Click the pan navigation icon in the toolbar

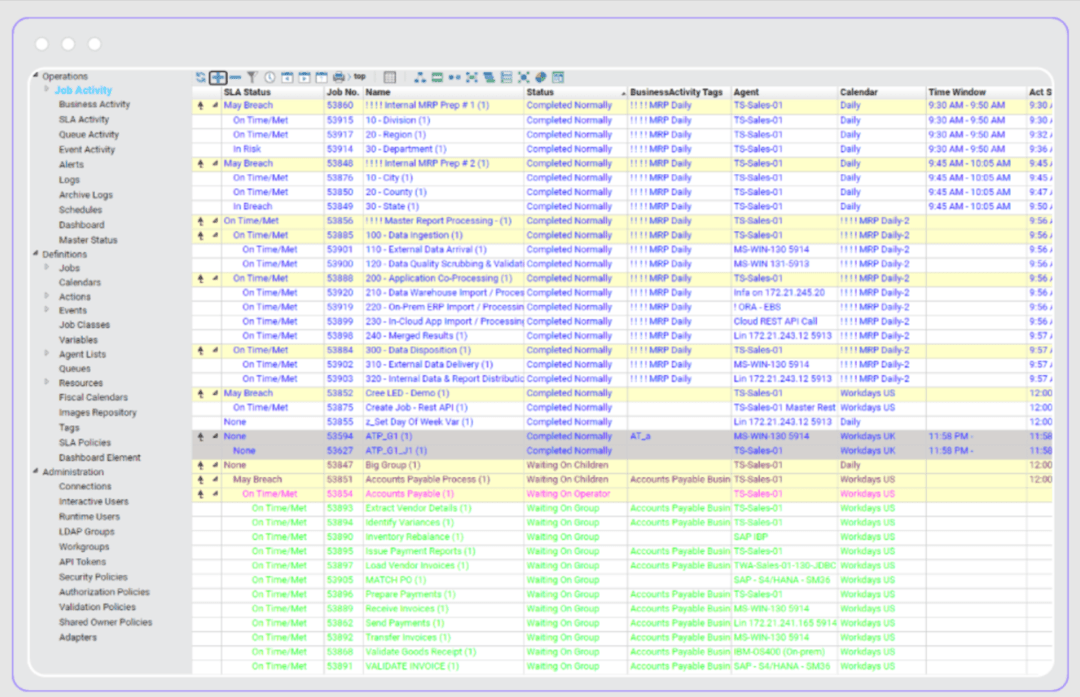tap(217, 77)
